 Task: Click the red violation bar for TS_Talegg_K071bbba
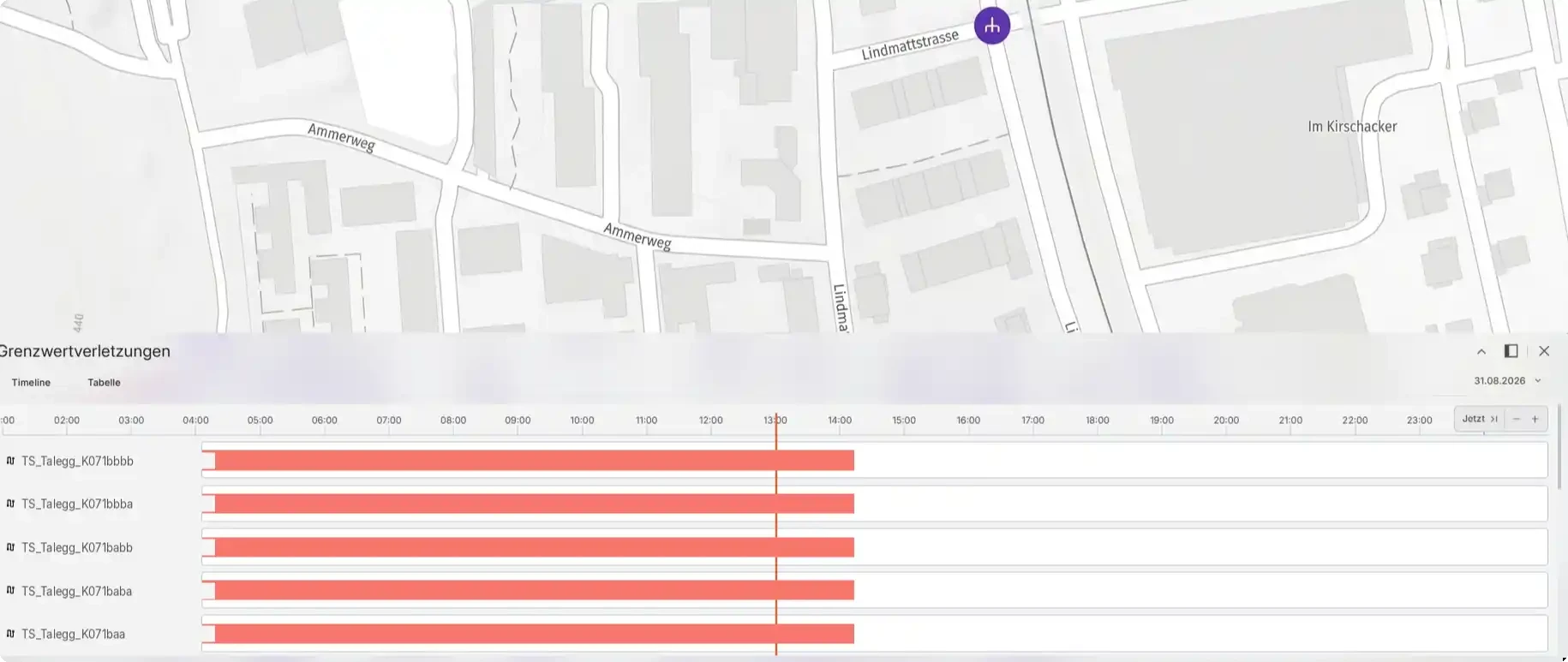click(534, 504)
